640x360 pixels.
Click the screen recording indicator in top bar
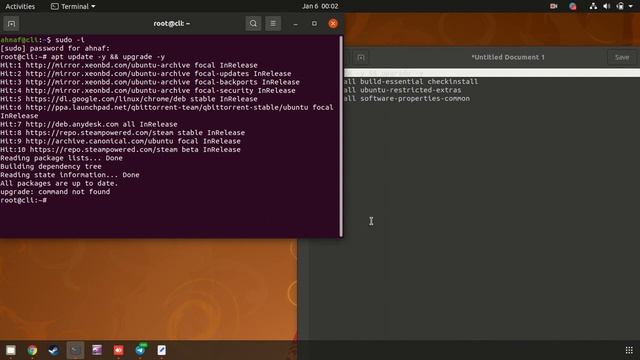553,6
